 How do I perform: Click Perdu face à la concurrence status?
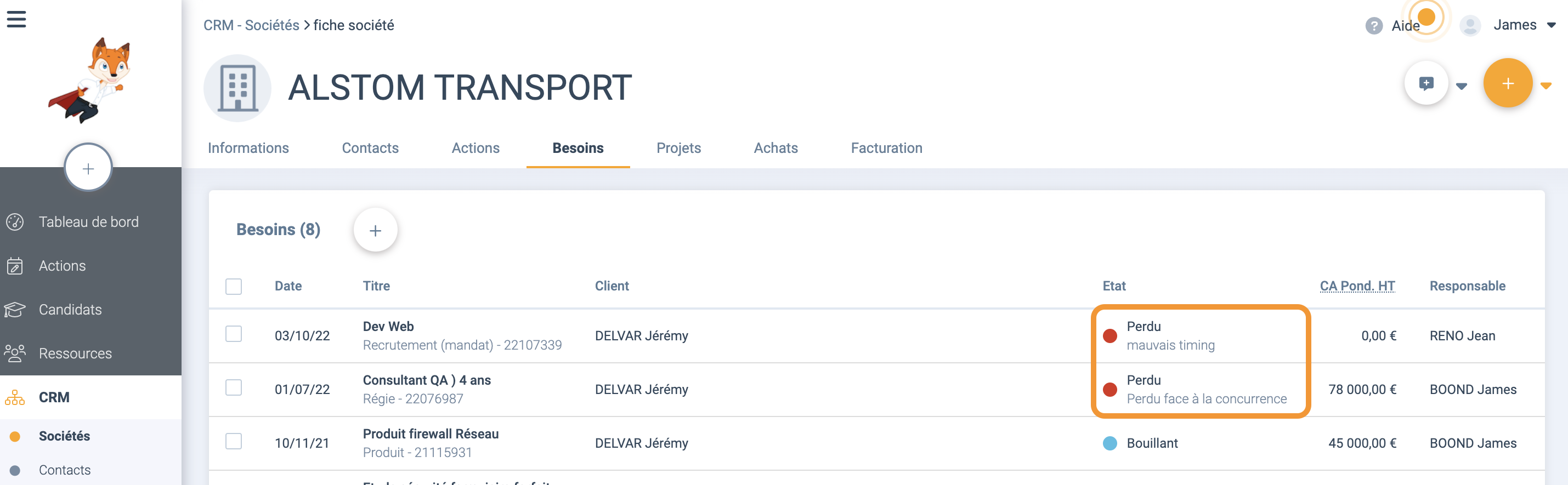(x=1207, y=399)
